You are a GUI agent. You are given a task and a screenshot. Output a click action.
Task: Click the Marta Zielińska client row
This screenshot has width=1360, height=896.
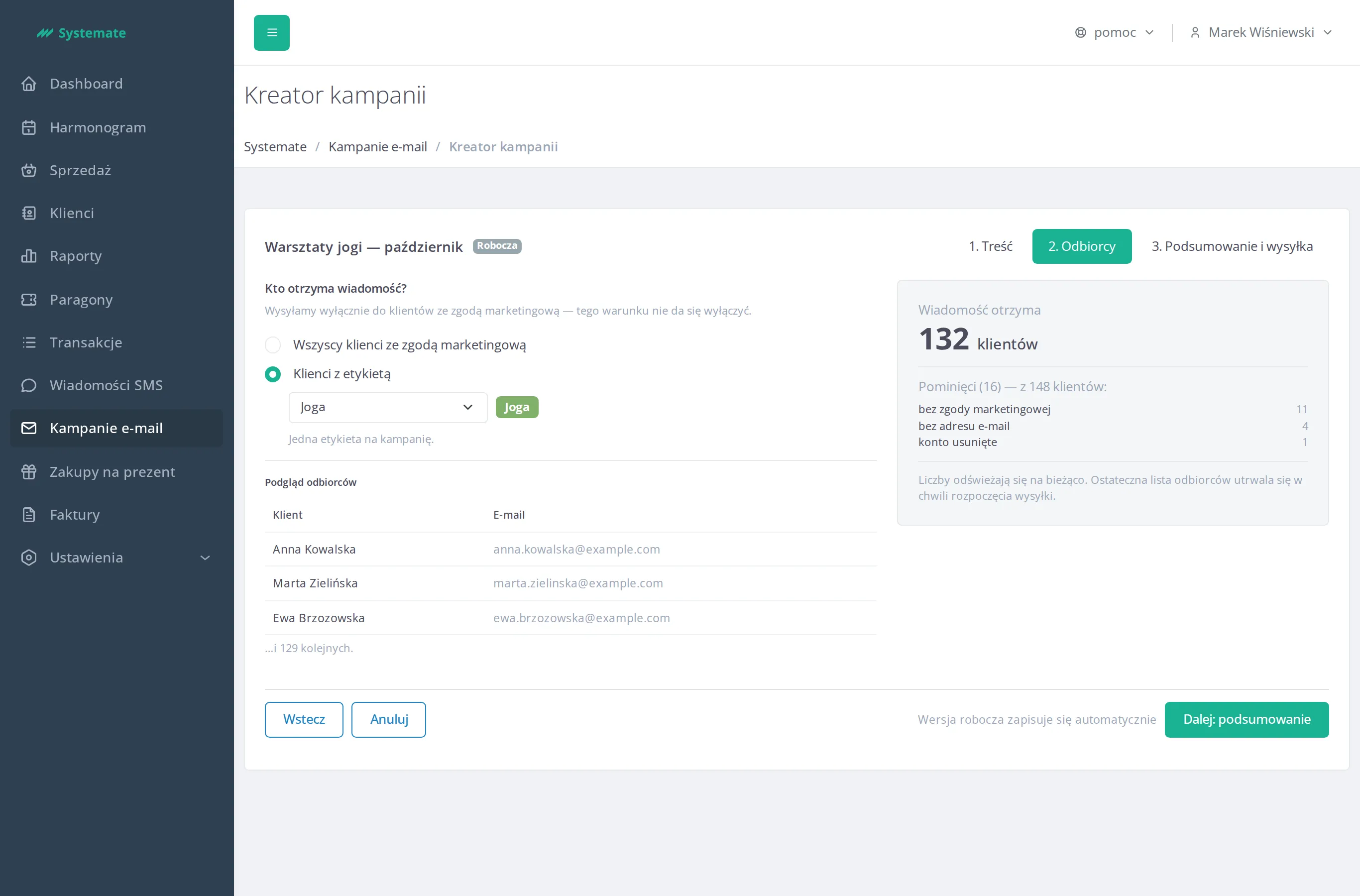coord(570,583)
